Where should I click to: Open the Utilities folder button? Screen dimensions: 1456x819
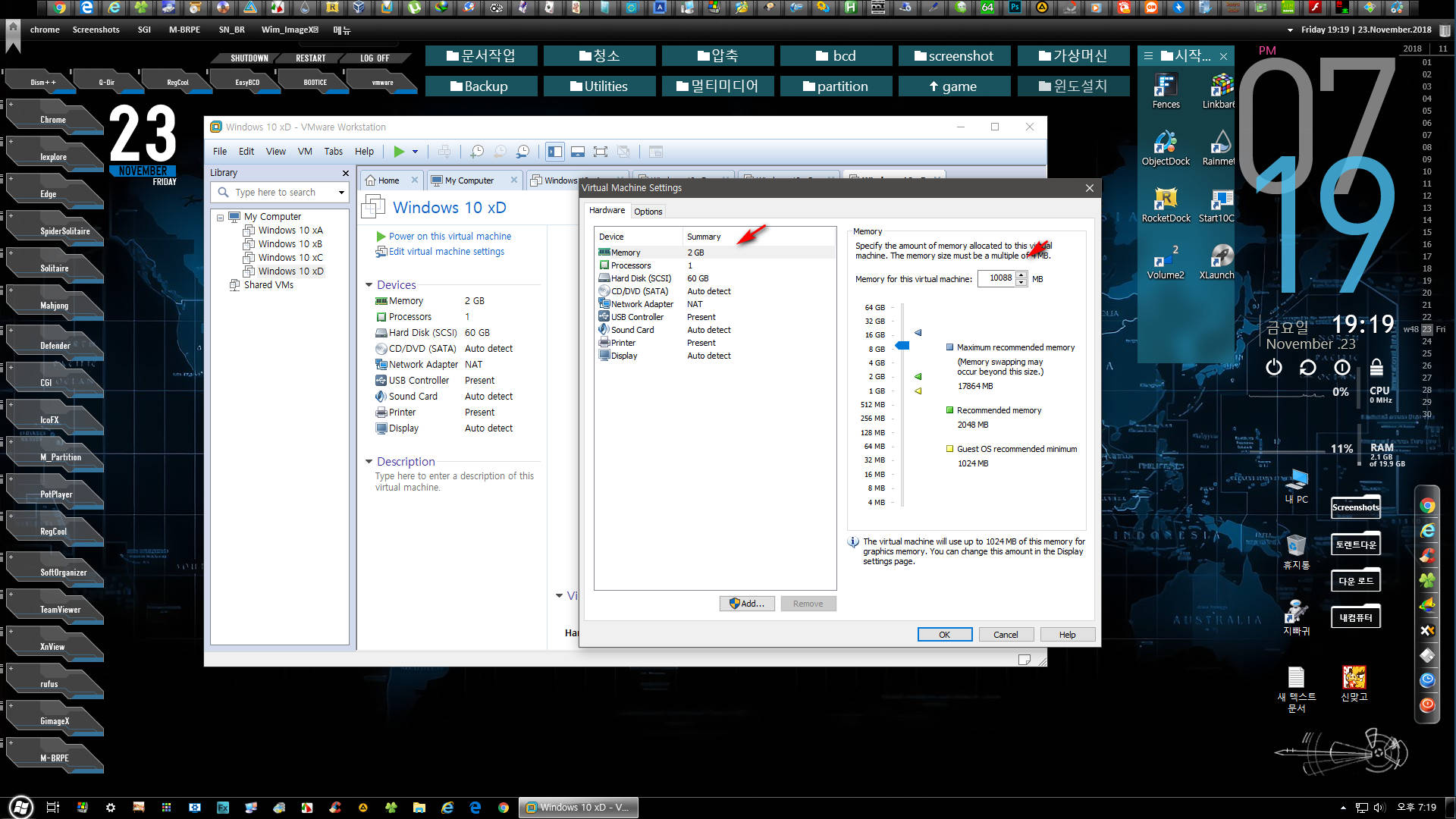point(599,86)
